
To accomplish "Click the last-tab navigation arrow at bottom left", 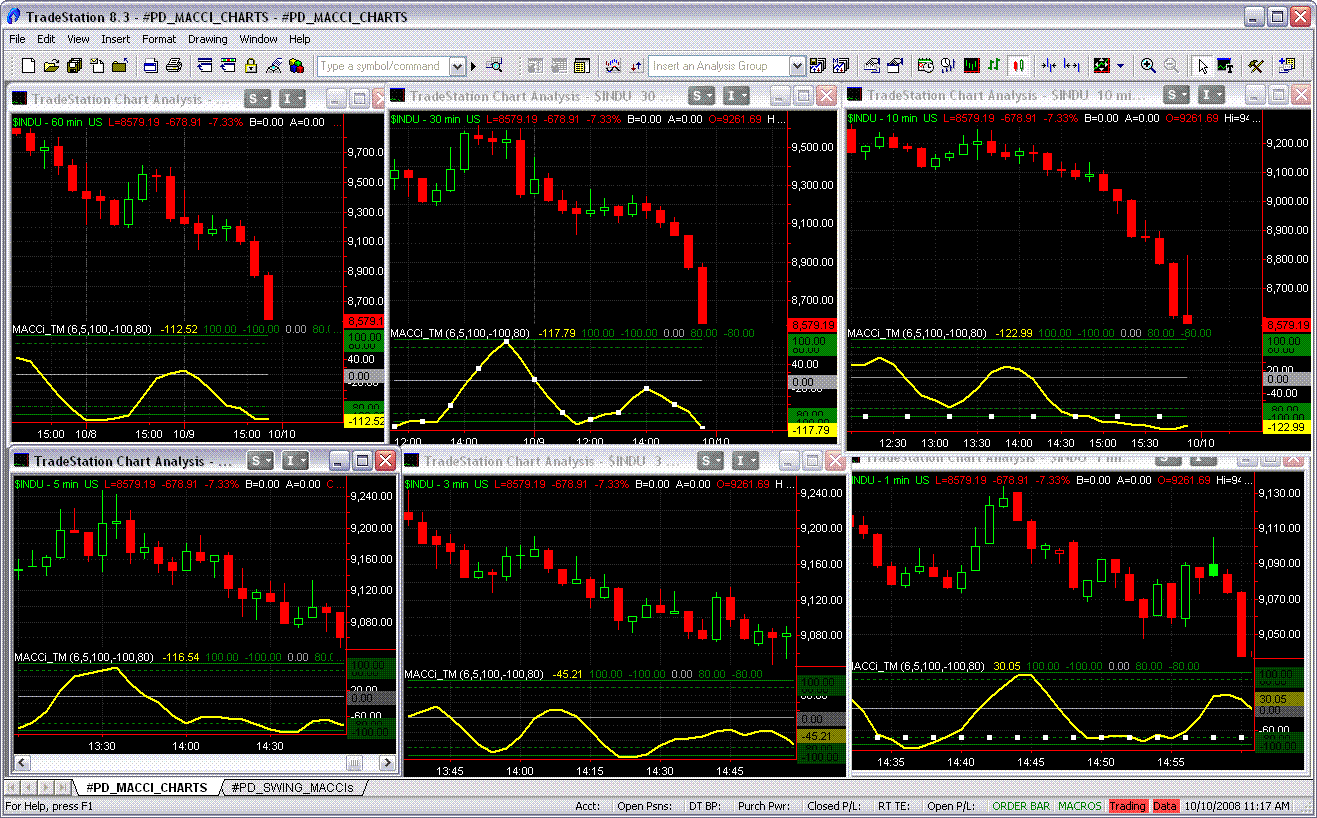I will [63, 787].
